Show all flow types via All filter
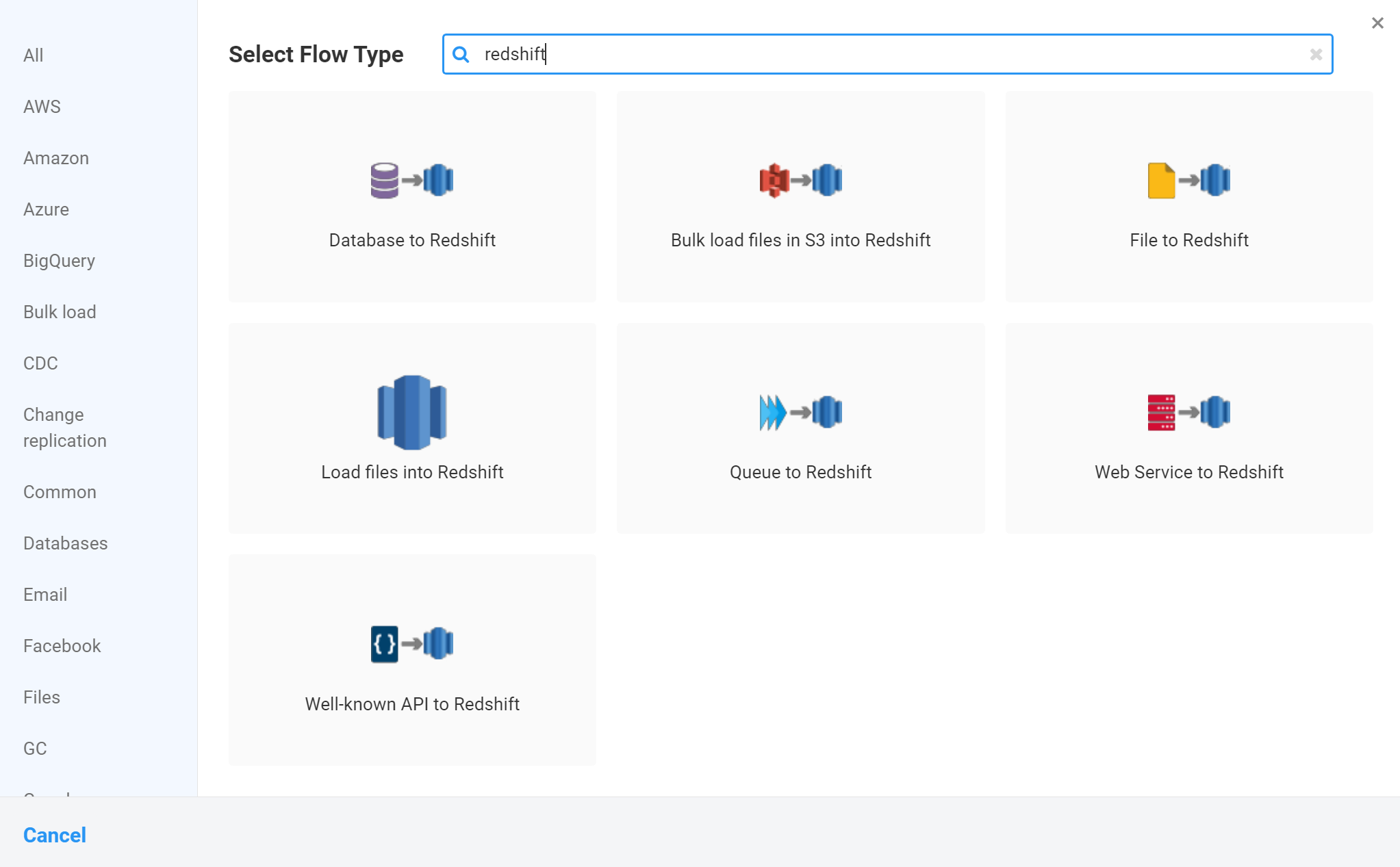 pyautogui.click(x=33, y=55)
